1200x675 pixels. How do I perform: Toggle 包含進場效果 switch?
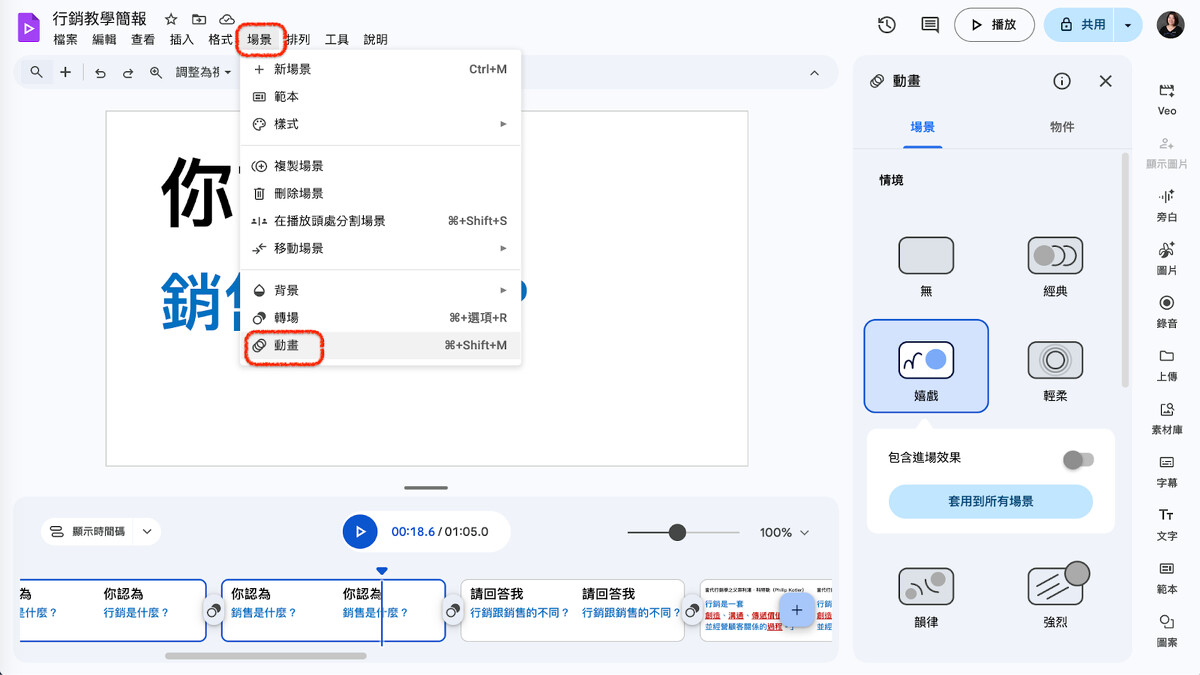coord(1078,460)
